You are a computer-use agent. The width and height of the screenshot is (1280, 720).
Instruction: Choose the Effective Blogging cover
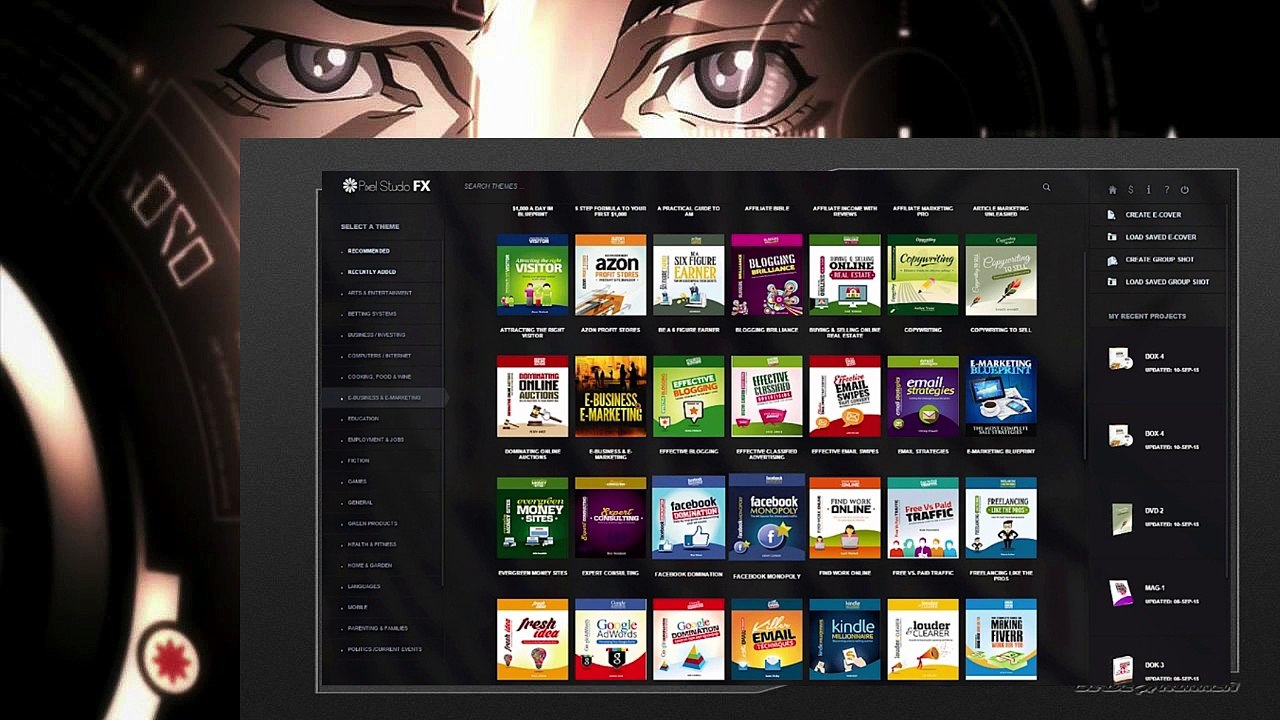click(x=688, y=397)
